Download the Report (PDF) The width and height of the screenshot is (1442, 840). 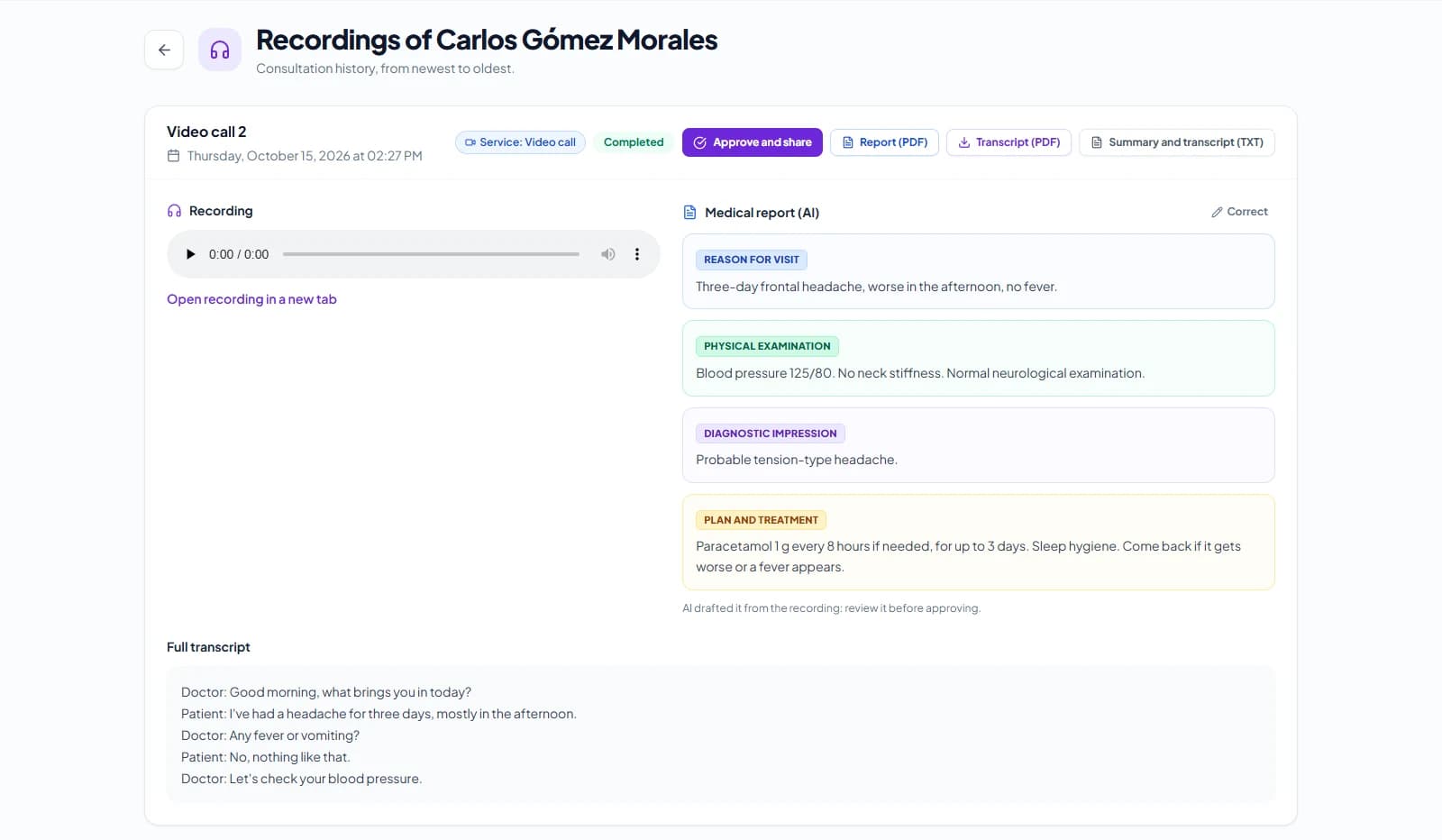884,142
